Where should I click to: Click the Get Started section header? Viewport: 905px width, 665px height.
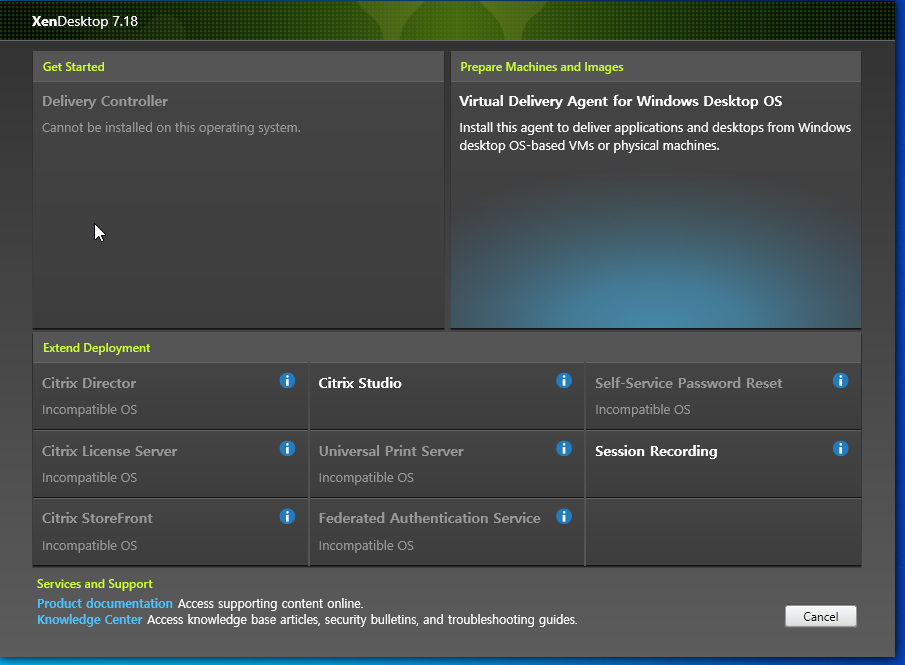pyautogui.click(x=73, y=66)
